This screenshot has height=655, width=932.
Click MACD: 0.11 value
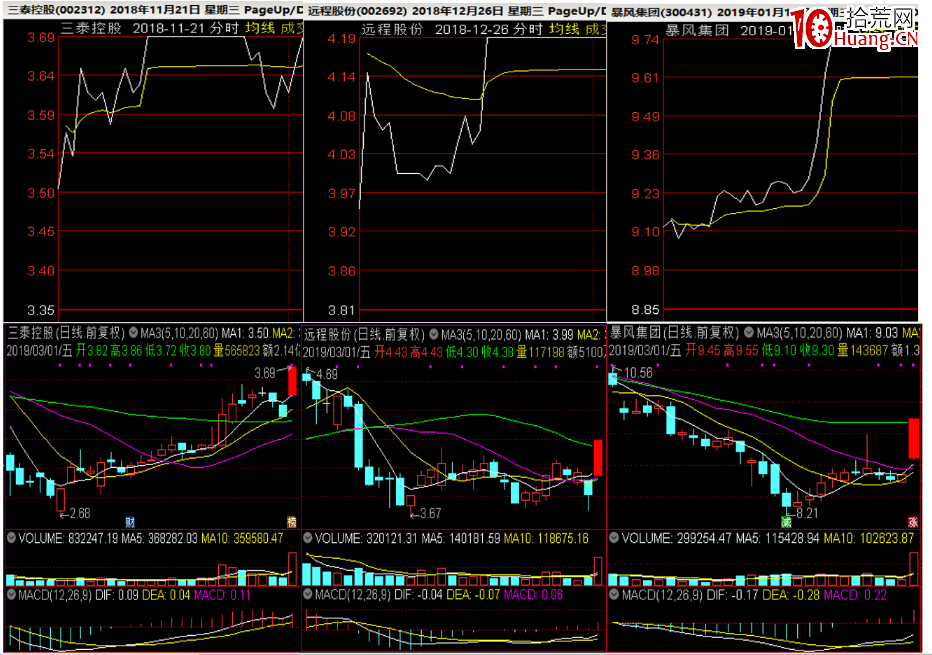pyautogui.click(x=222, y=595)
